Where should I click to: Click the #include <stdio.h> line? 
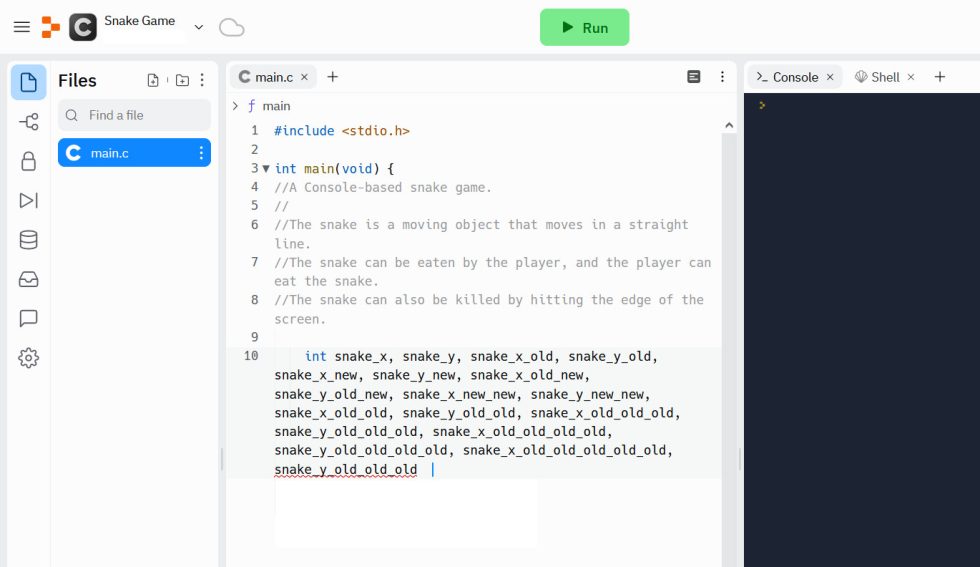tap(342, 131)
